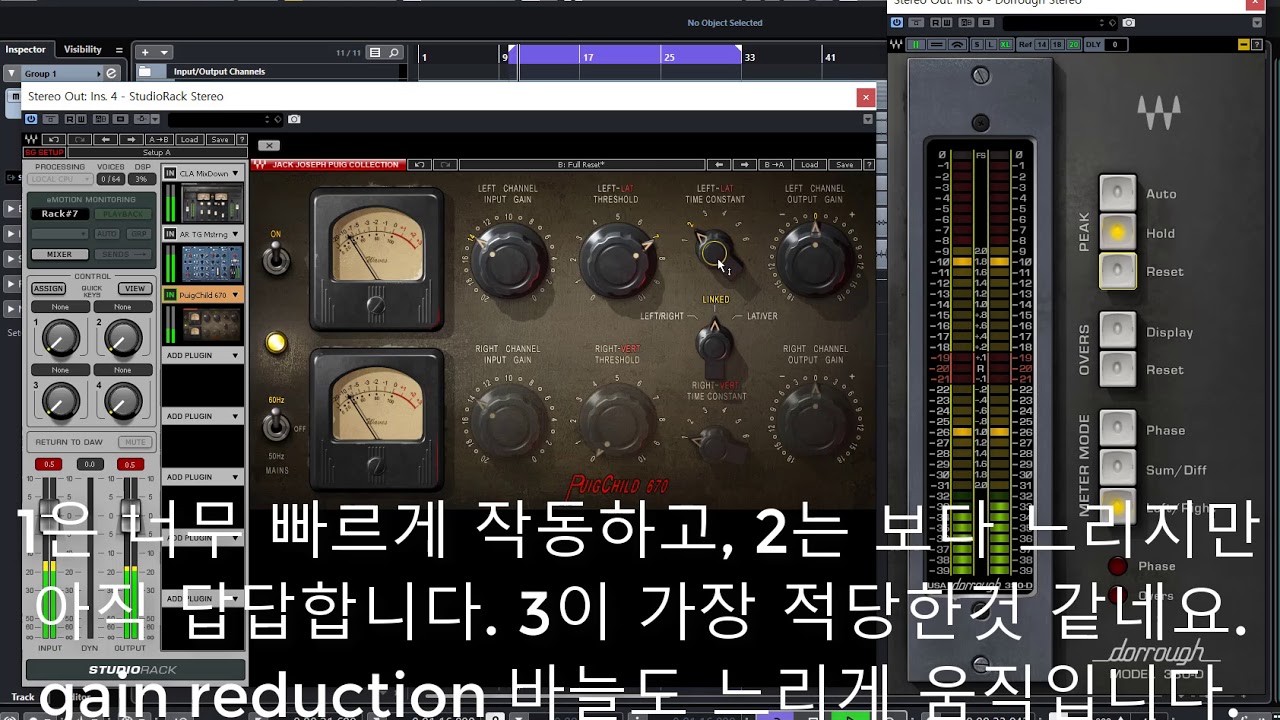This screenshot has height=720, width=1280.
Task: Click the Left-Lat Threshold knob
Action: (x=616, y=258)
